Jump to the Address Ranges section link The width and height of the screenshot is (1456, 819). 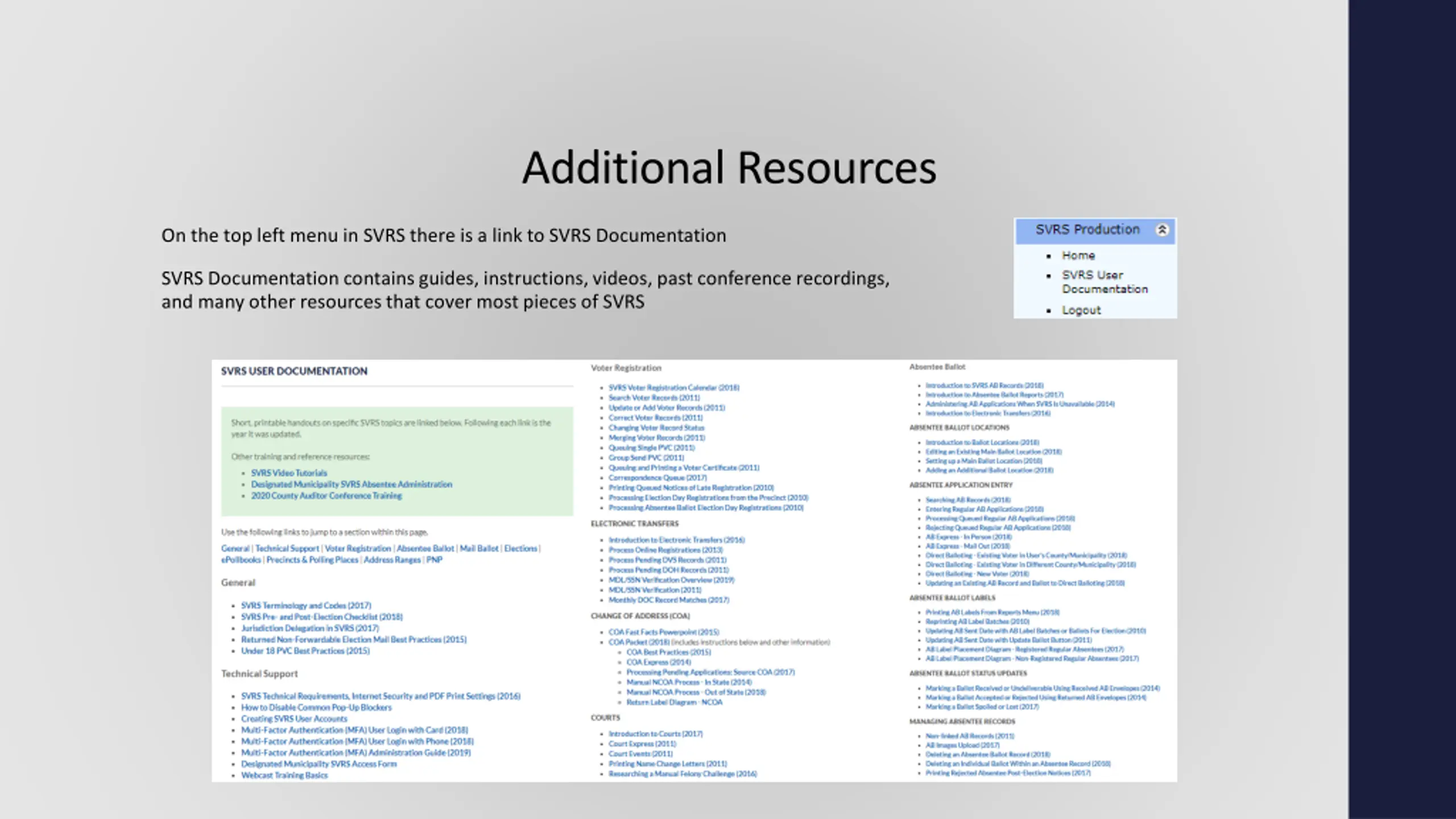pos(392,560)
